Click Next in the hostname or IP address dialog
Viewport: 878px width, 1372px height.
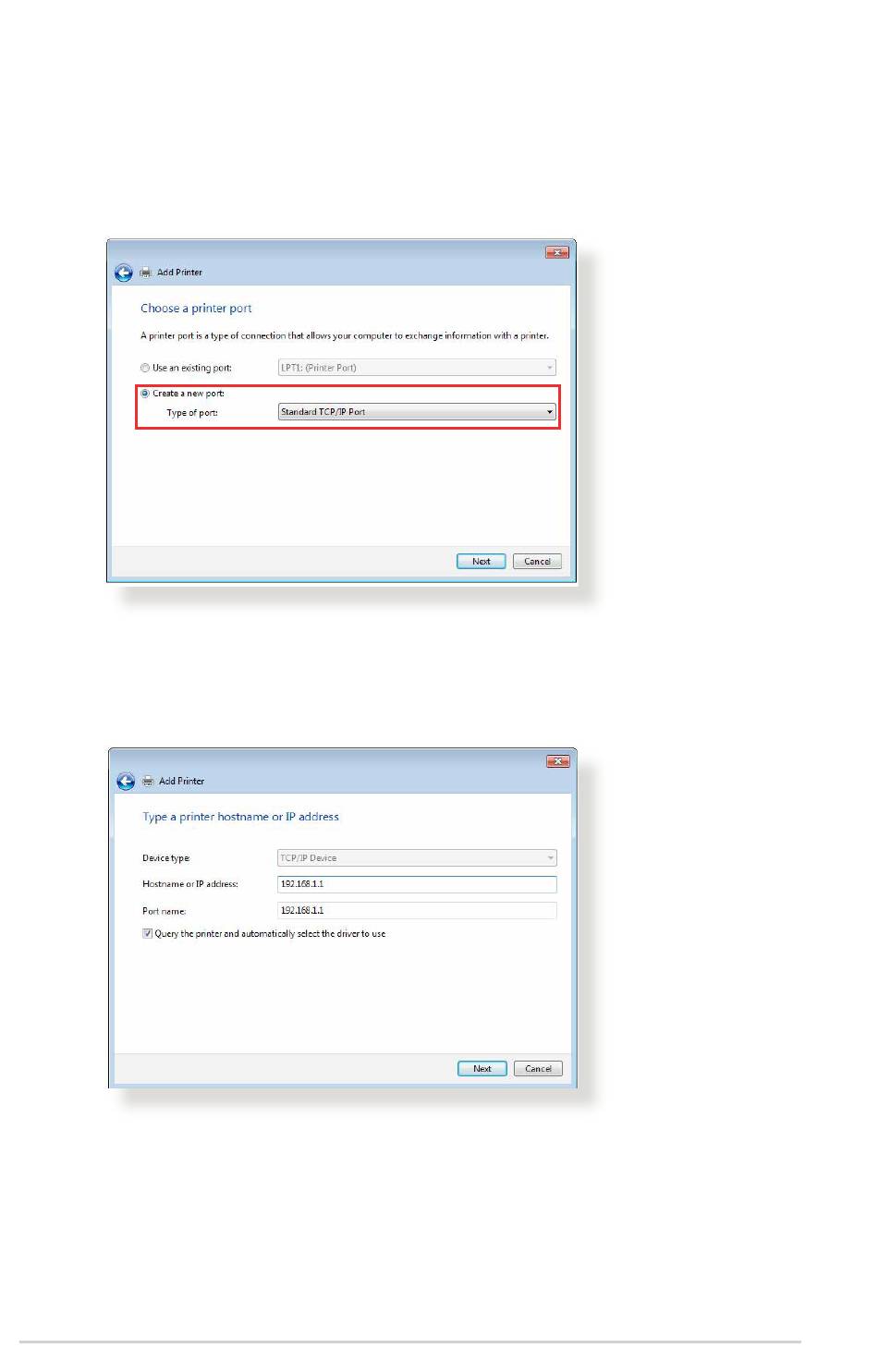tap(482, 1069)
